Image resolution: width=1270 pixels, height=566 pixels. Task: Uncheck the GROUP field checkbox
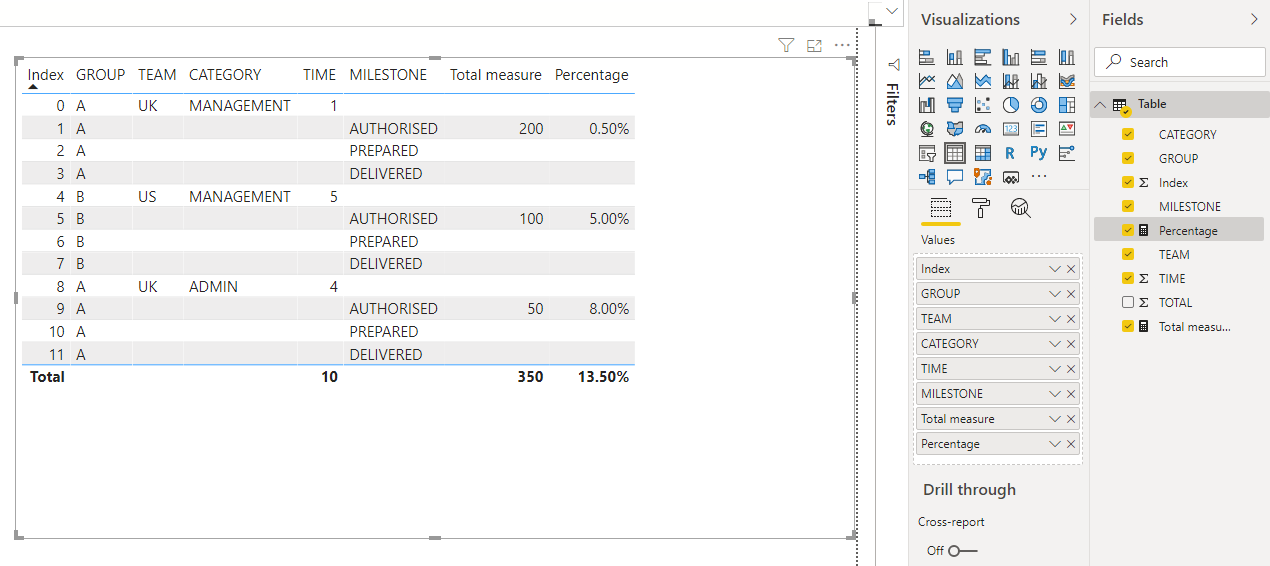tap(1128, 158)
